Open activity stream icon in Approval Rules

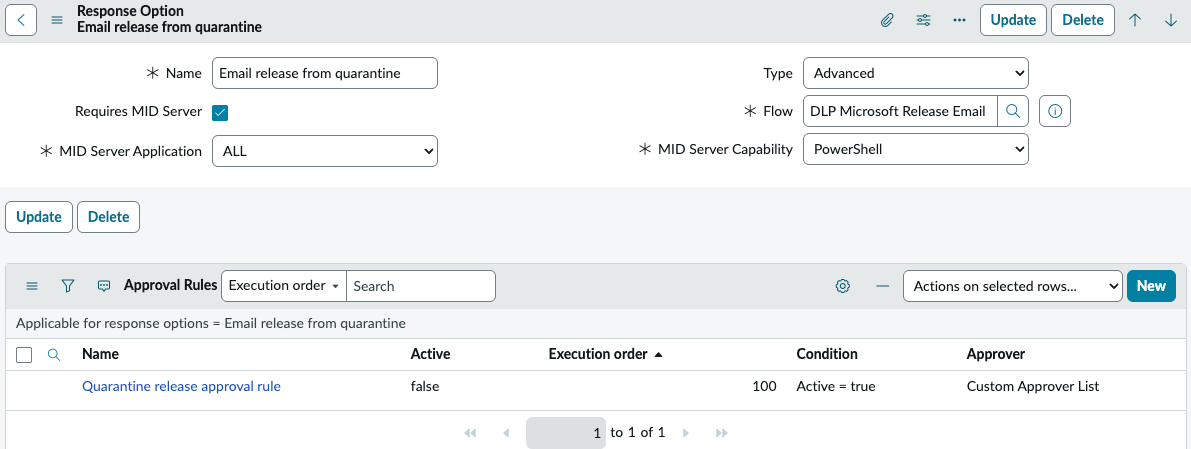click(x=104, y=286)
